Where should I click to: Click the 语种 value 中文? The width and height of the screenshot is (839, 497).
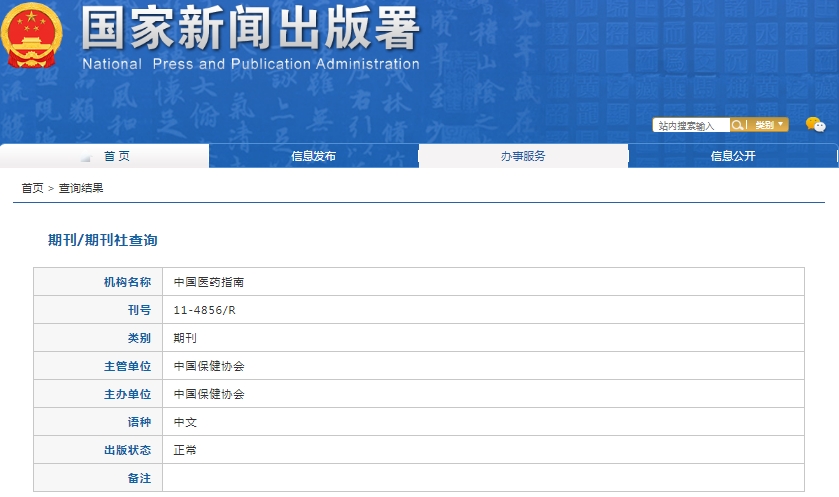click(x=185, y=422)
